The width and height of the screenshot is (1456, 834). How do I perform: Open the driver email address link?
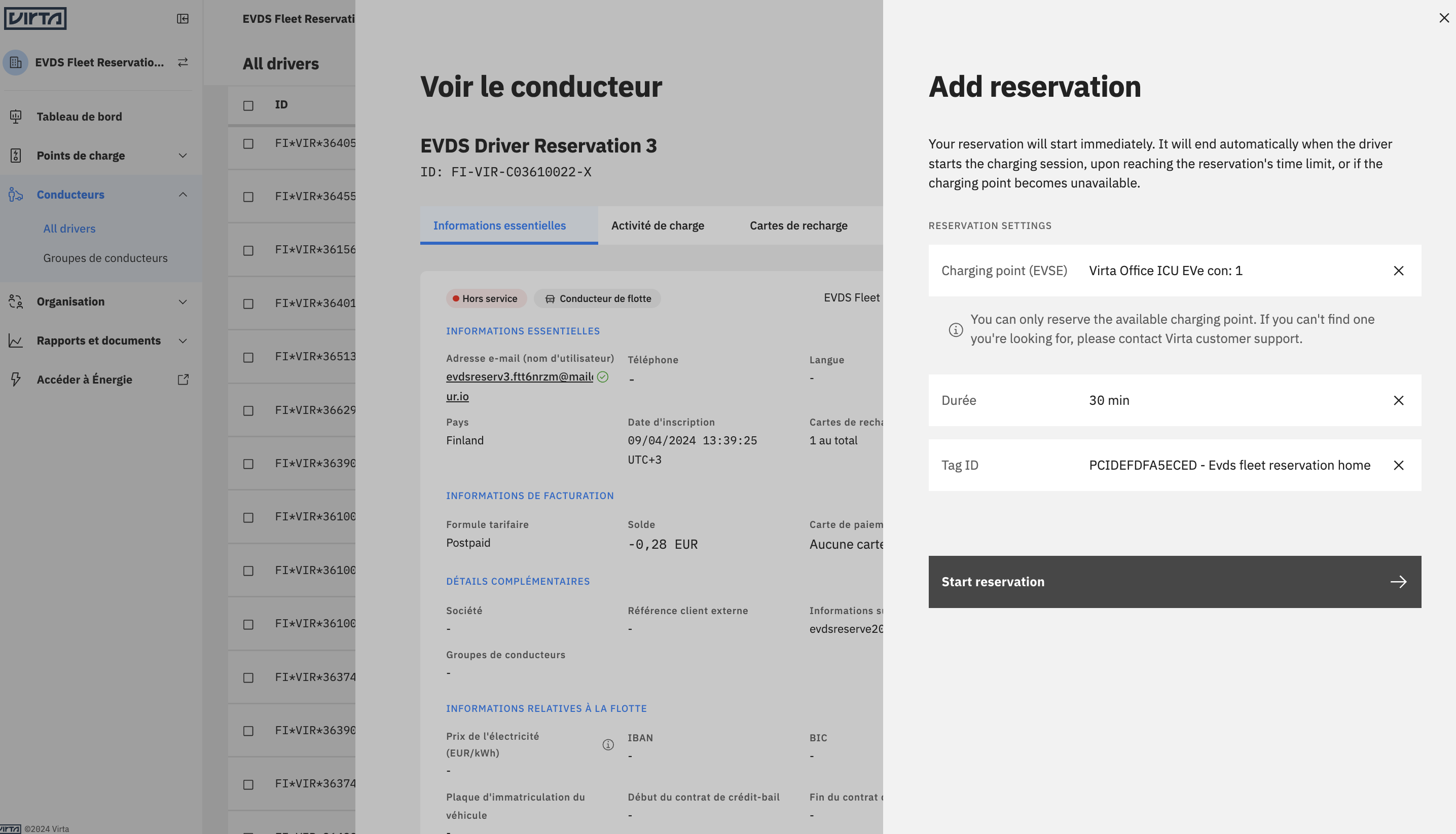(x=519, y=387)
